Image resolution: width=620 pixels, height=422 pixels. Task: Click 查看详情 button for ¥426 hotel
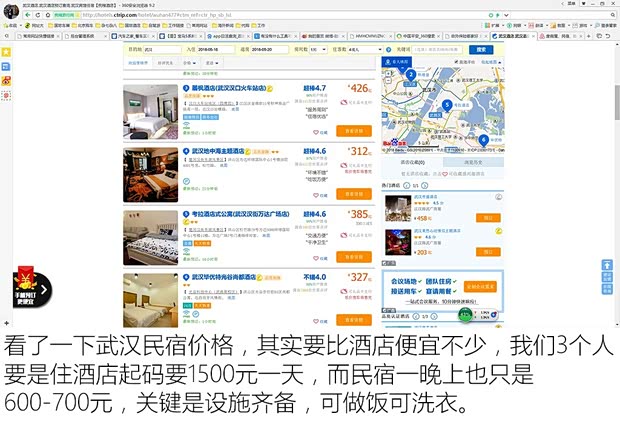(x=354, y=130)
